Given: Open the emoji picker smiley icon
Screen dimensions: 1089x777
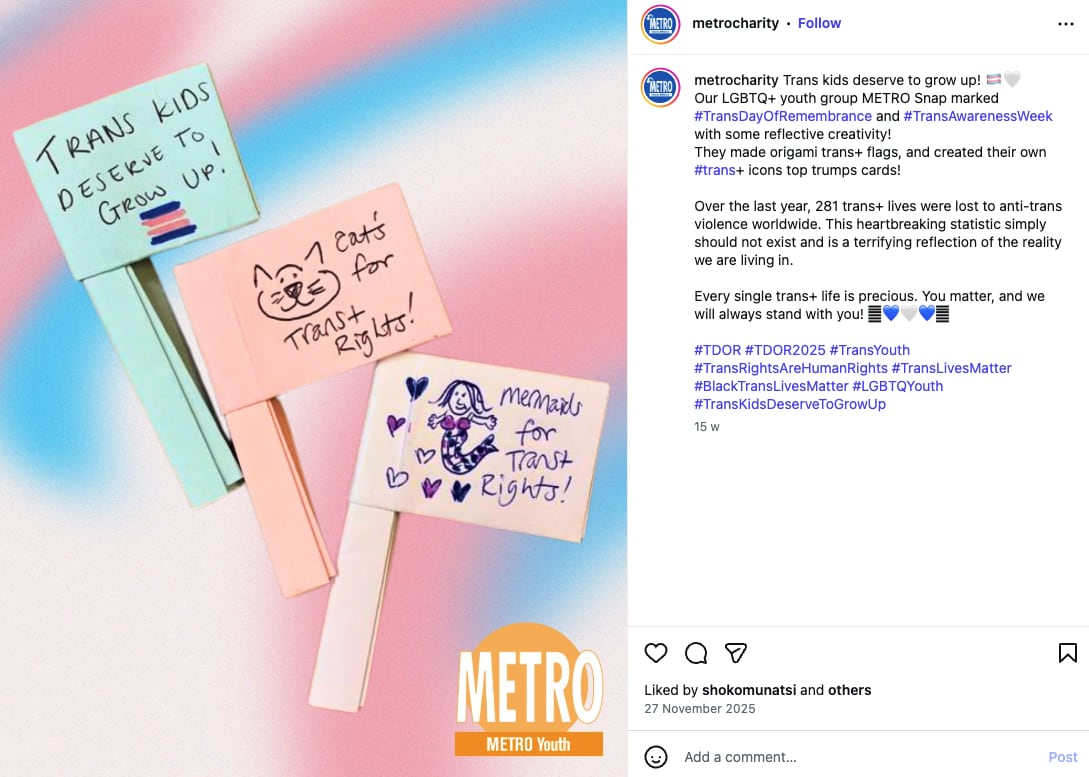Looking at the screenshot, I should [656, 757].
